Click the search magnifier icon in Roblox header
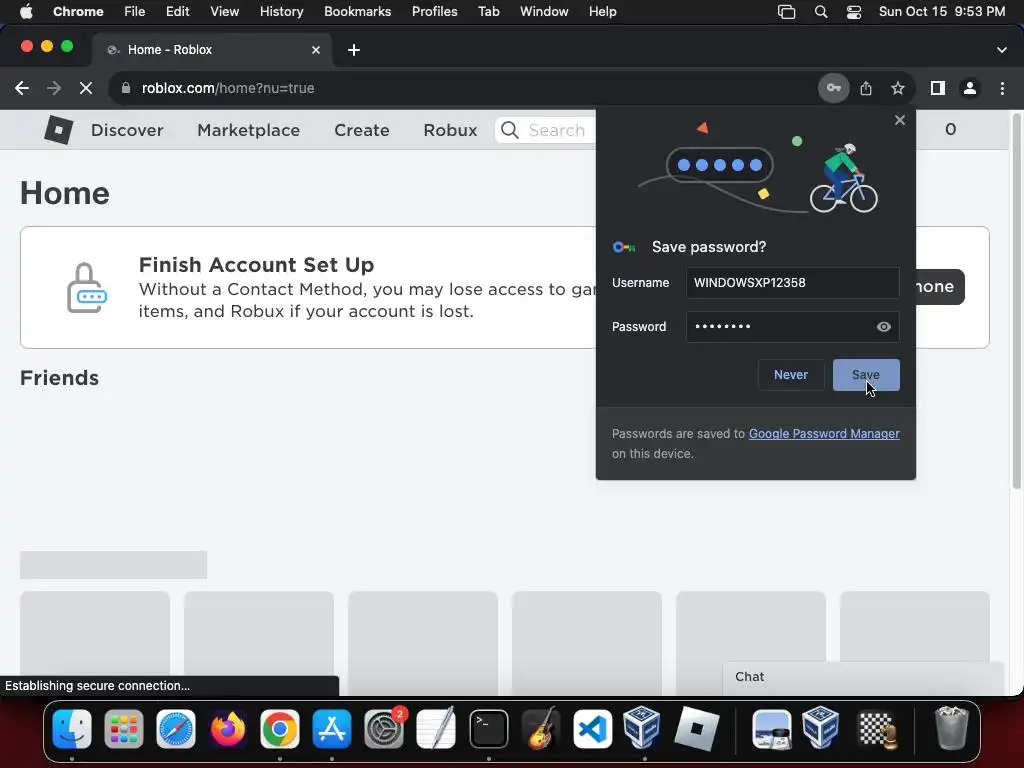This screenshot has width=1024, height=768. point(510,130)
